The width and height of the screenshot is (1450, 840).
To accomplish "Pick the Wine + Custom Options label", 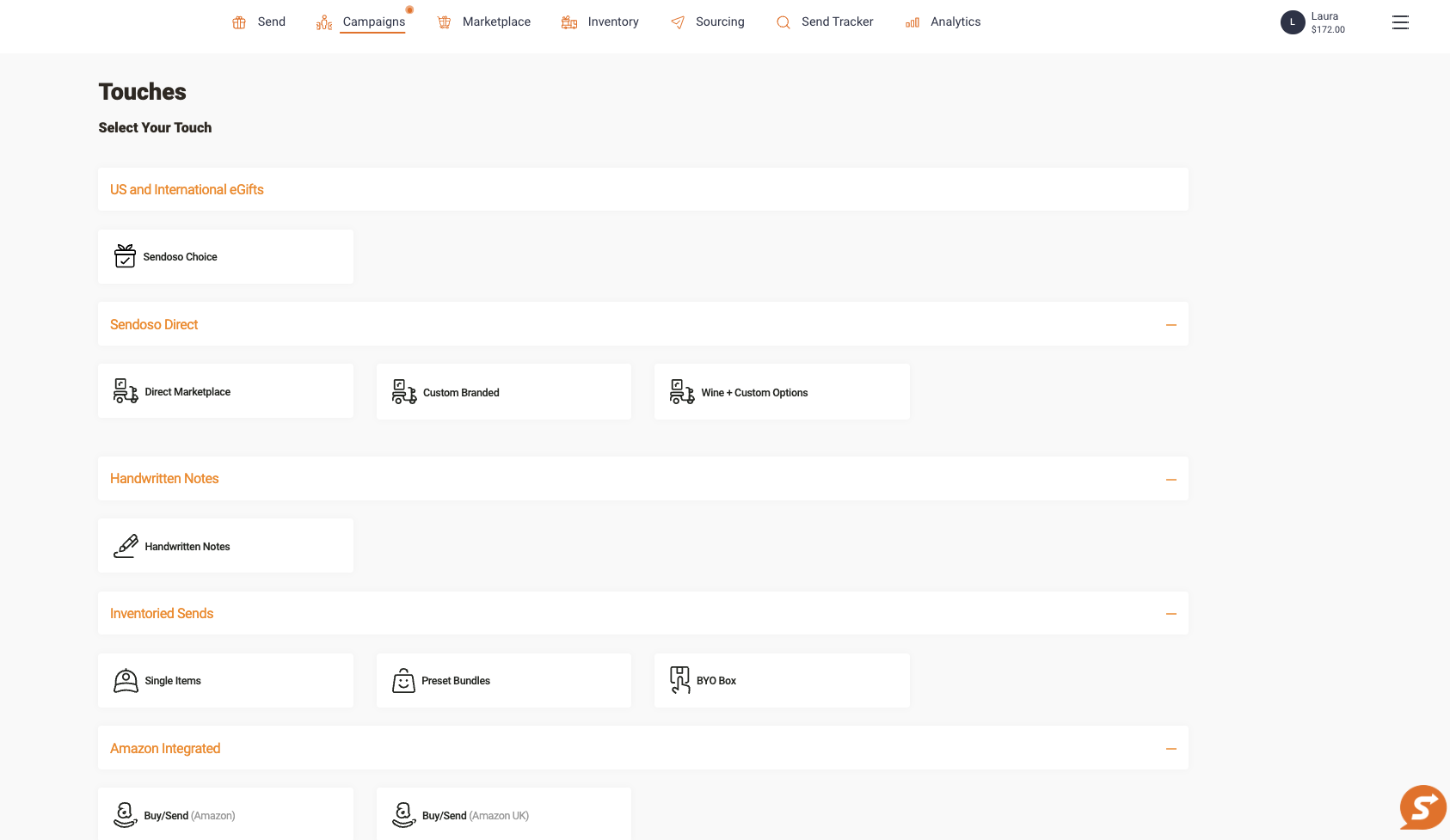I will pos(754,392).
